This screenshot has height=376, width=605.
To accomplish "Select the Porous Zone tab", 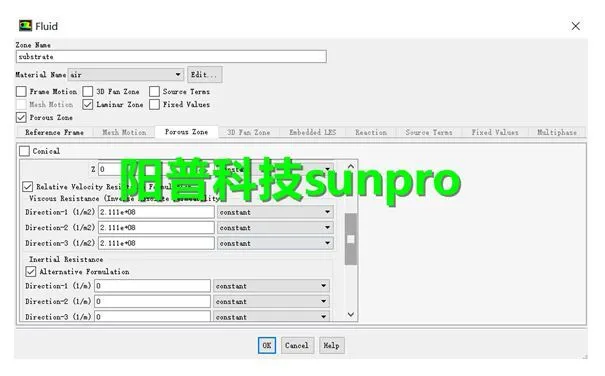I will coord(186,132).
